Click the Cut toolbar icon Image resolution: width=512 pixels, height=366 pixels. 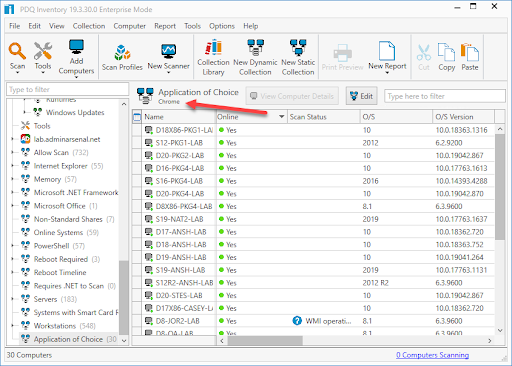424,52
